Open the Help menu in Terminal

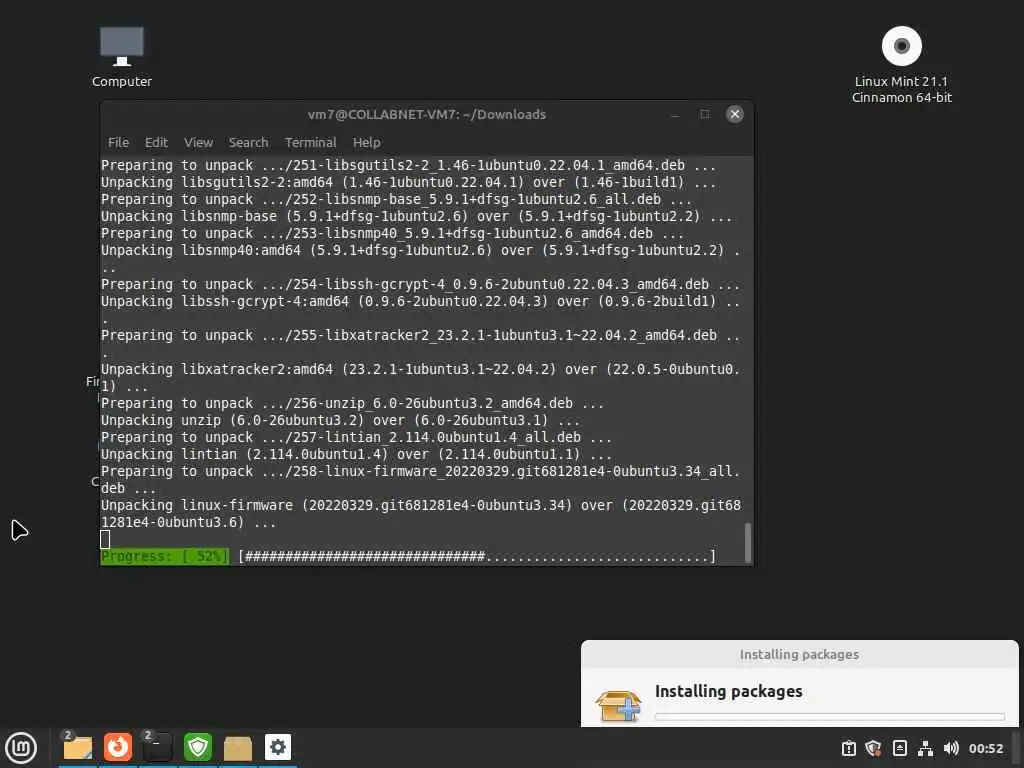point(366,142)
